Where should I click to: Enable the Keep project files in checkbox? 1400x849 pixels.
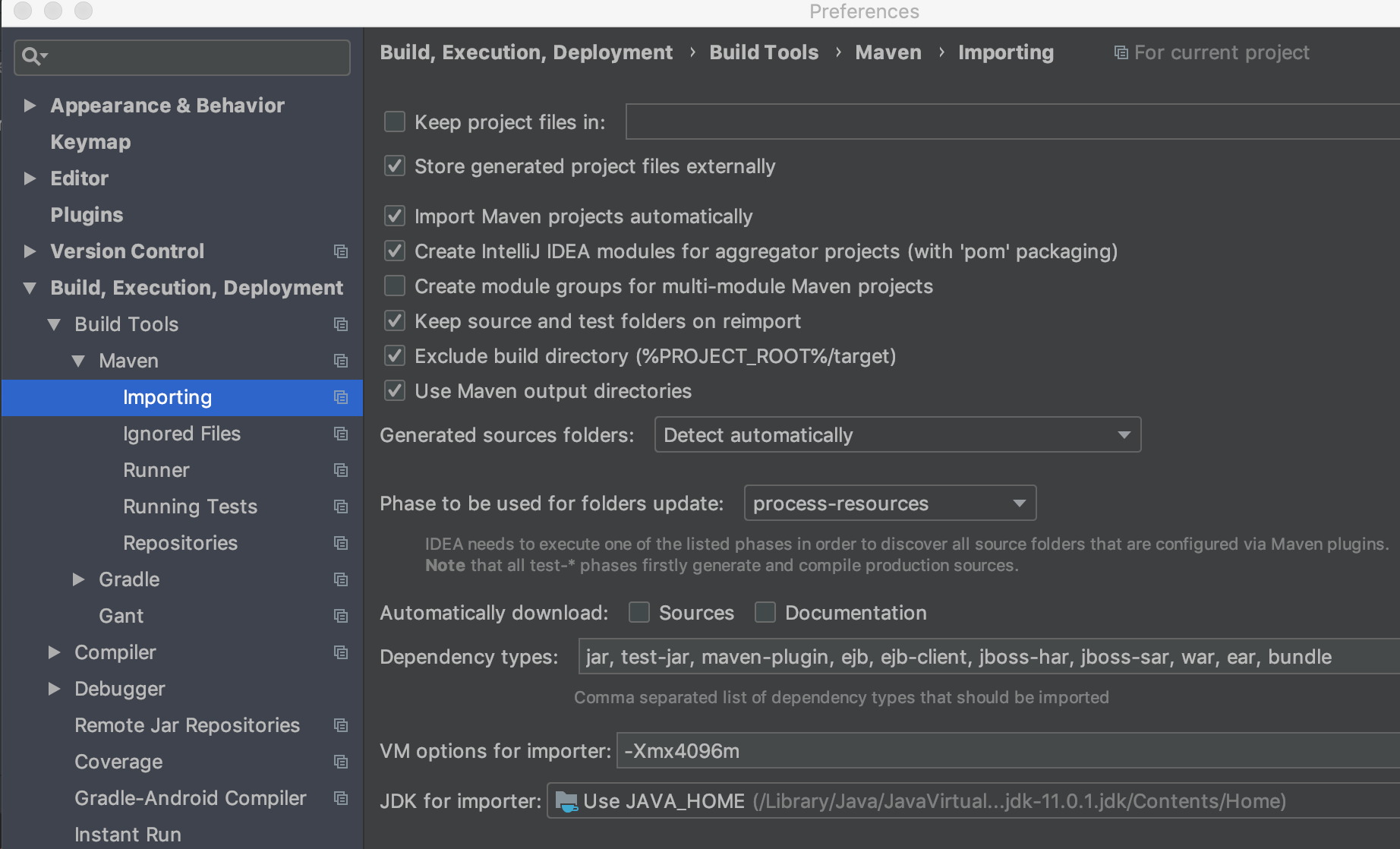pyautogui.click(x=394, y=122)
